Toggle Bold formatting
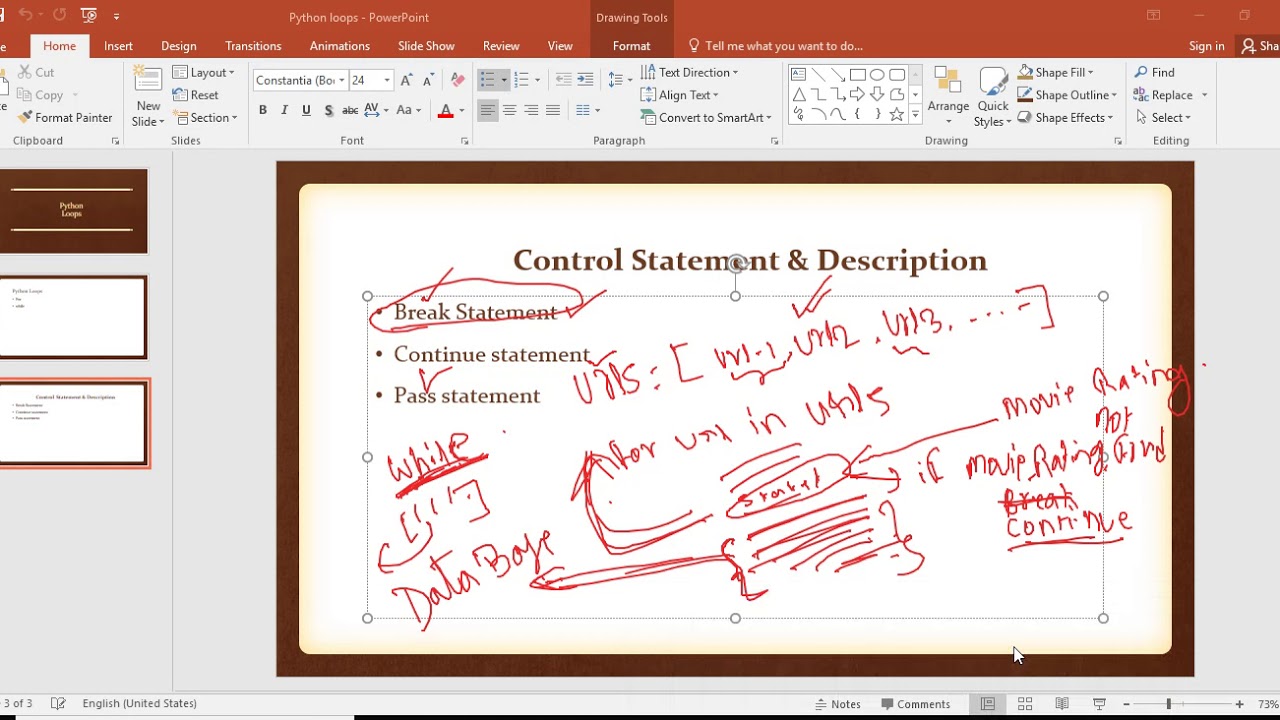This screenshot has height=720, width=1280. [263, 110]
